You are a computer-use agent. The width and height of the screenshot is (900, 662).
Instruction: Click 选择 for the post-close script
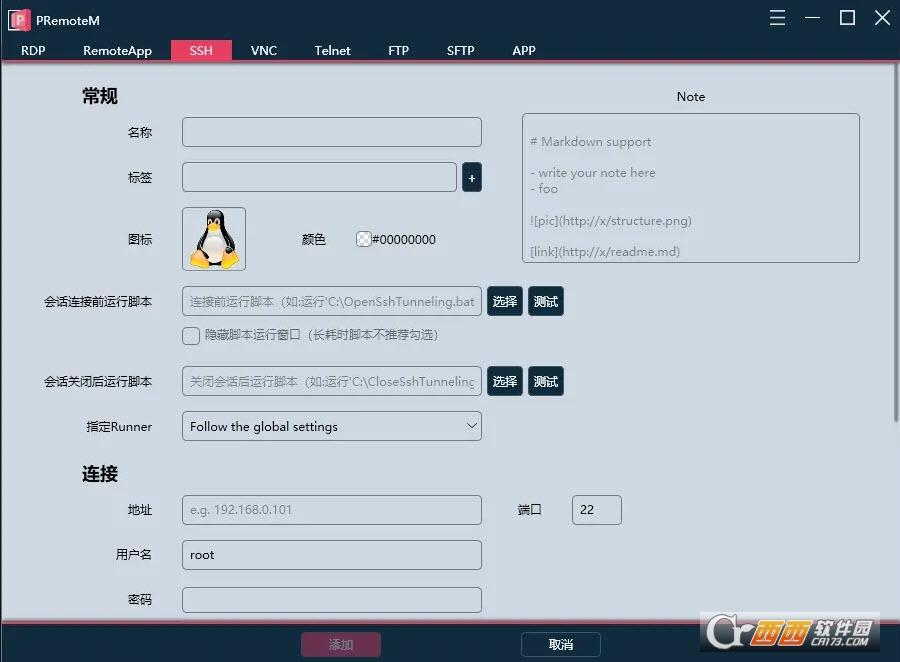tap(505, 381)
